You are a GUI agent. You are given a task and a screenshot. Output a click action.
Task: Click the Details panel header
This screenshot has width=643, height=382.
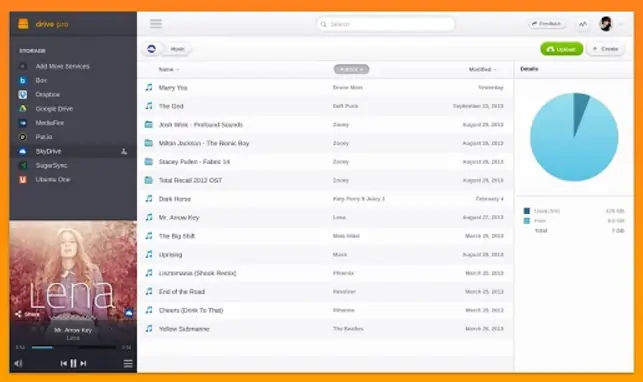(x=529, y=69)
